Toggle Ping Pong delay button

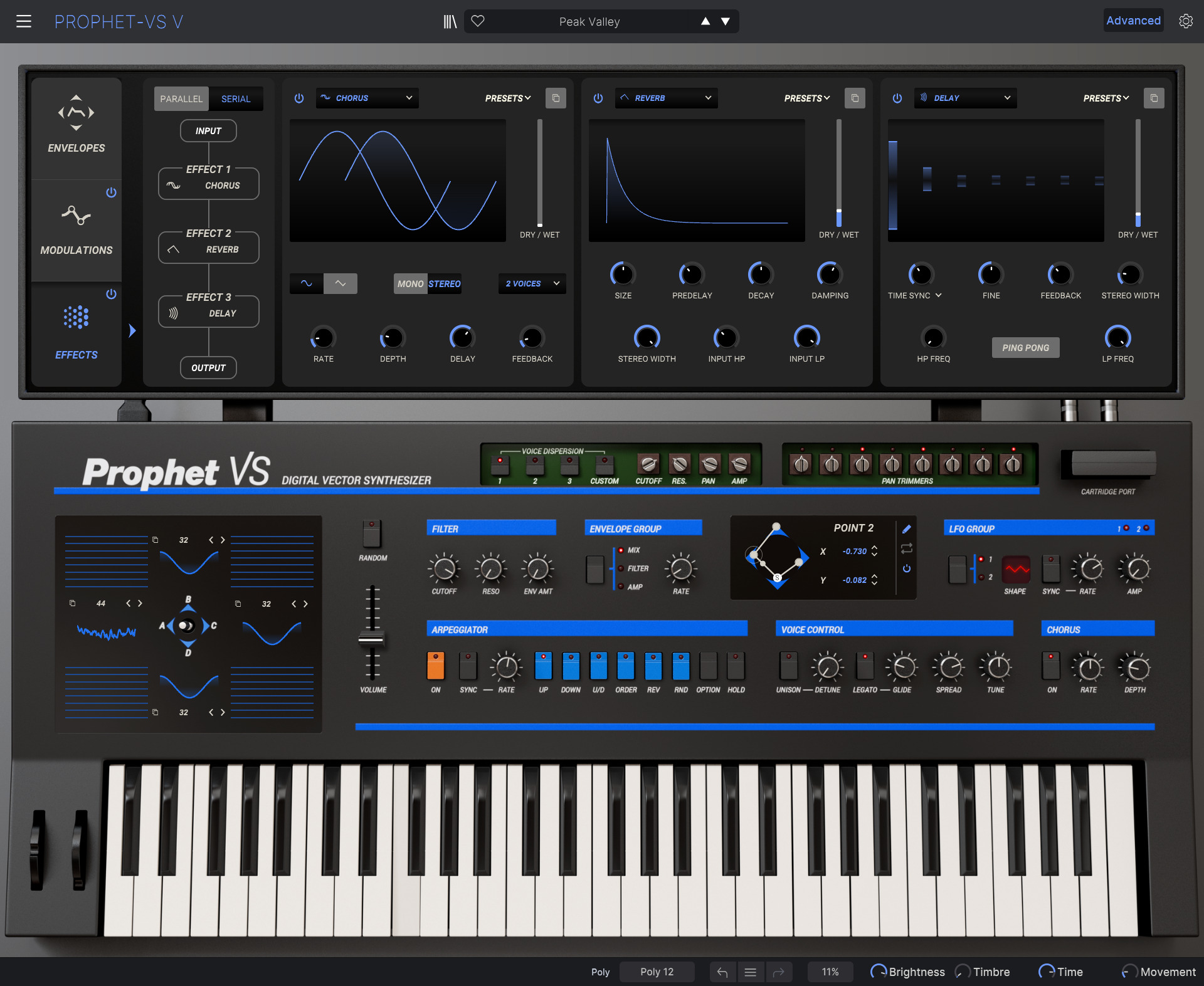(x=1026, y=347)
